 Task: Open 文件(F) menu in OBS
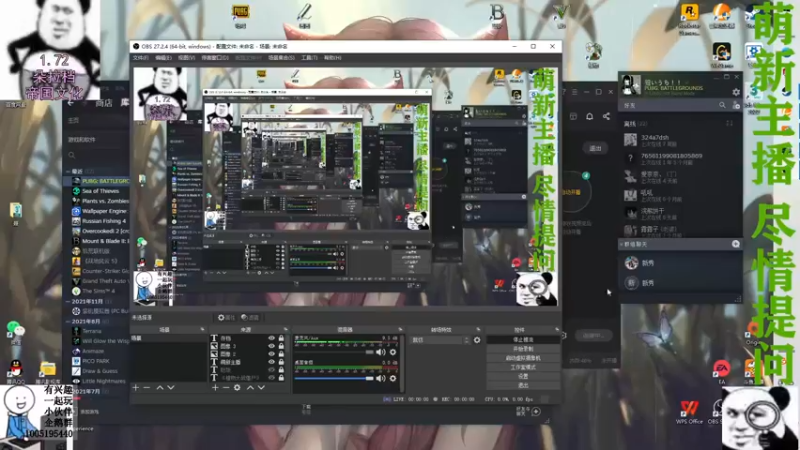pyautogui.click(x=141, y=58)
